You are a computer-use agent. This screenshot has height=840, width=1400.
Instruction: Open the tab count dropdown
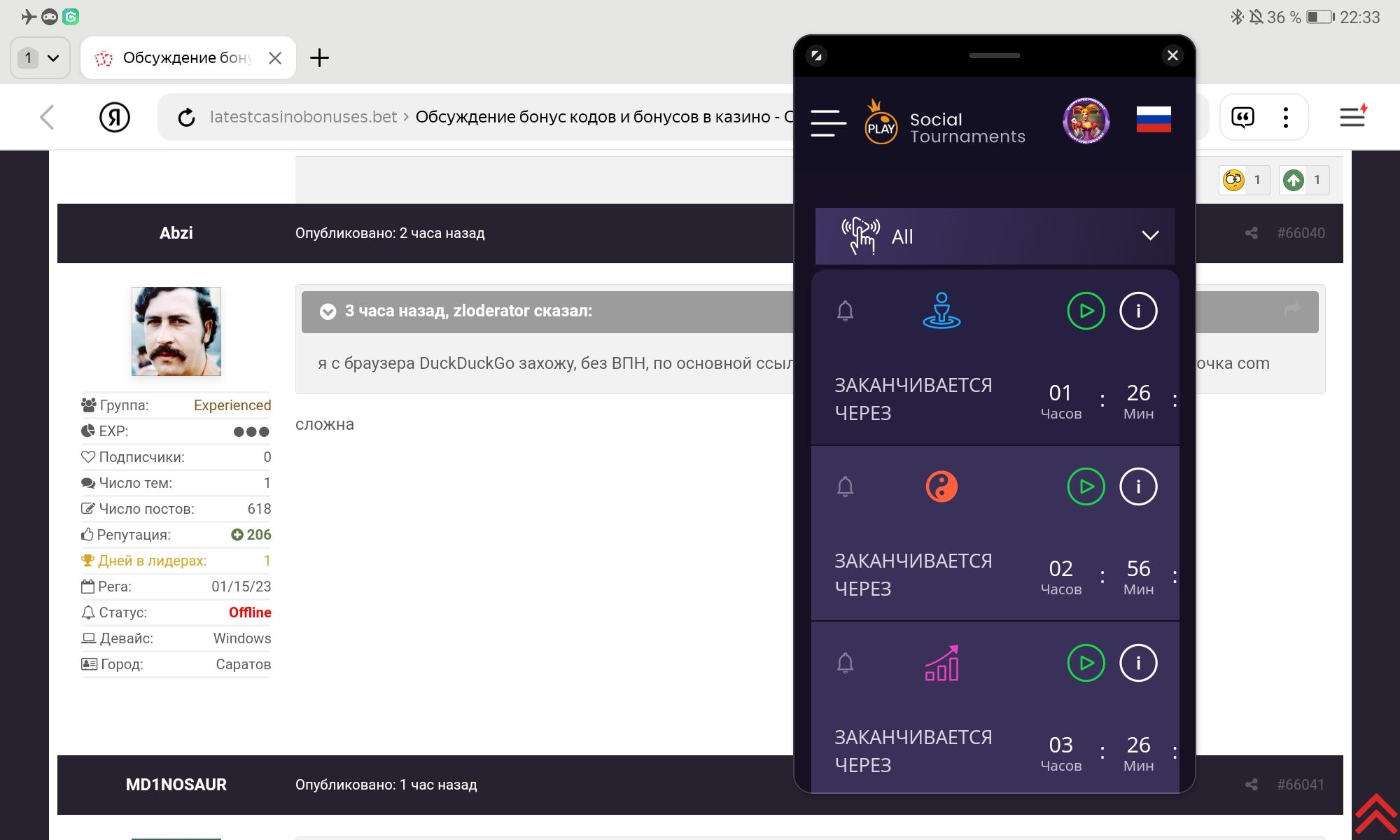point(40,57)
